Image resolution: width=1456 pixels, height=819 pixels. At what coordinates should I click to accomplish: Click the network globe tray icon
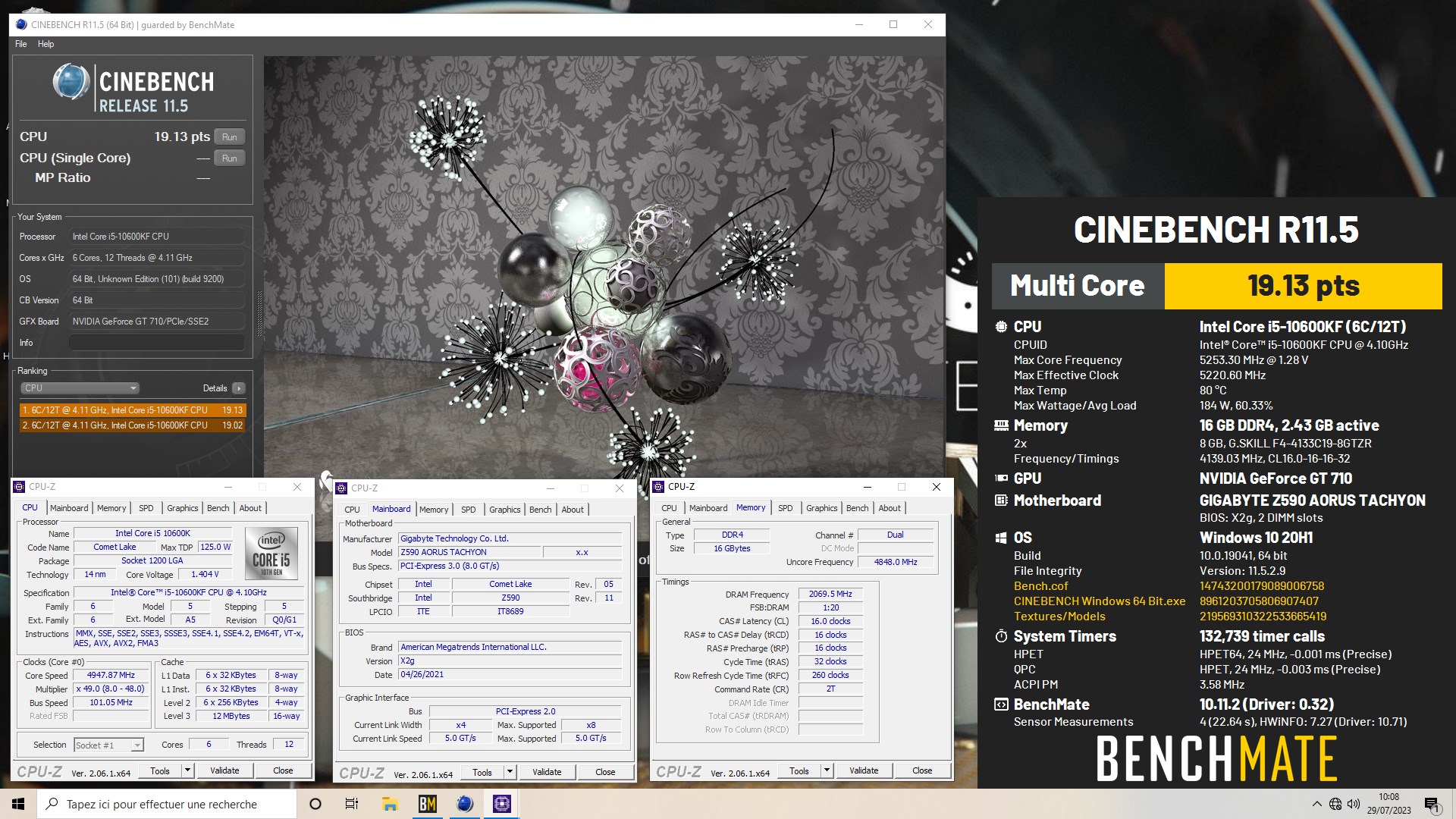point(1335,804)
